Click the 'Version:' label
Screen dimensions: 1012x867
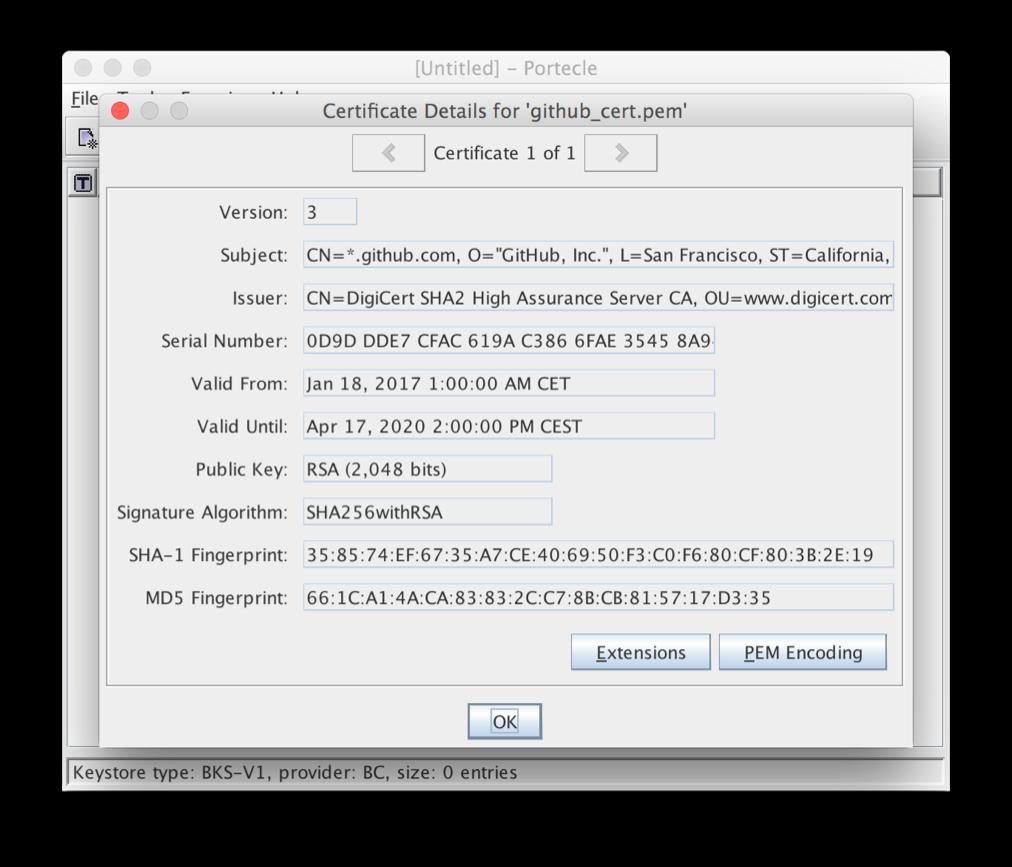pyautogui.click(x=253, y=212)
